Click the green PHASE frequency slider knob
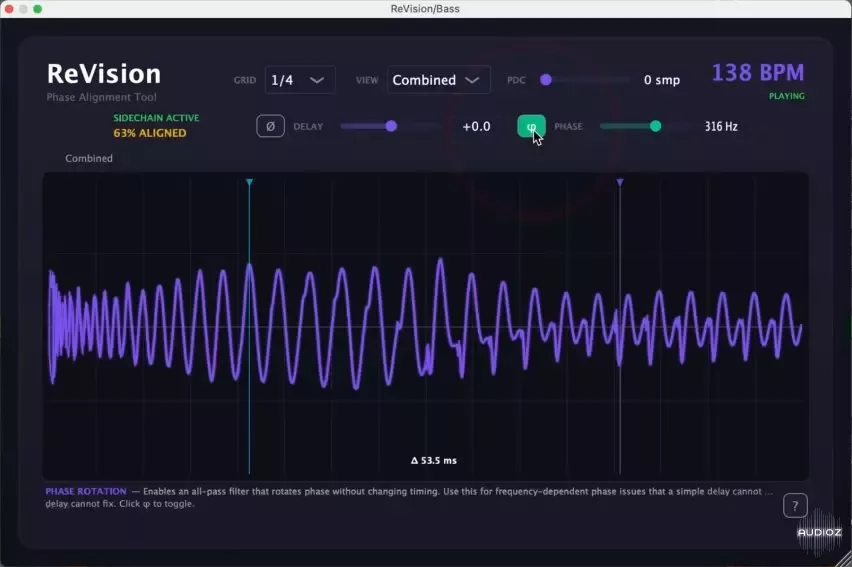This screenshot has height=567, width=852. click(x=656, y=126)
